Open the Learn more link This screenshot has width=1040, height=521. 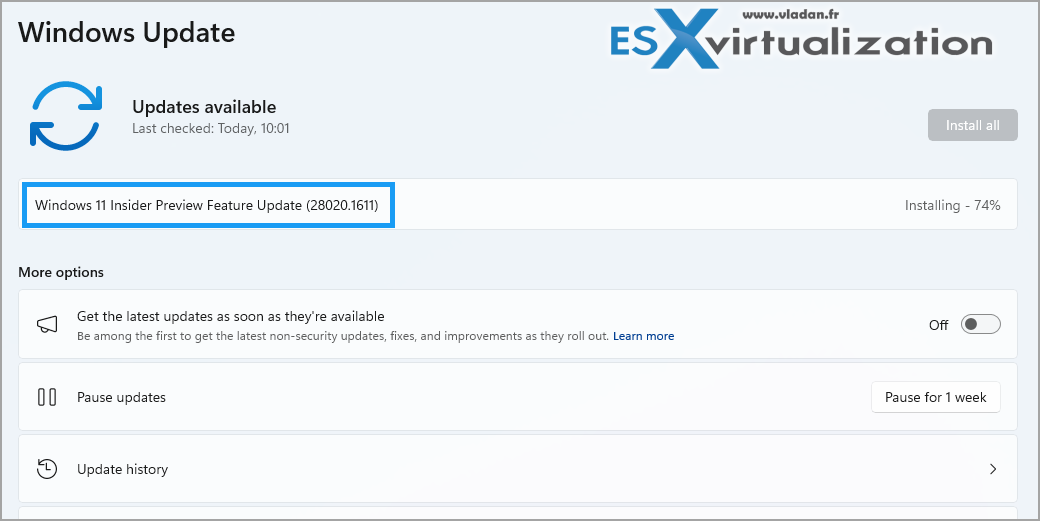(x=643, y=336)
